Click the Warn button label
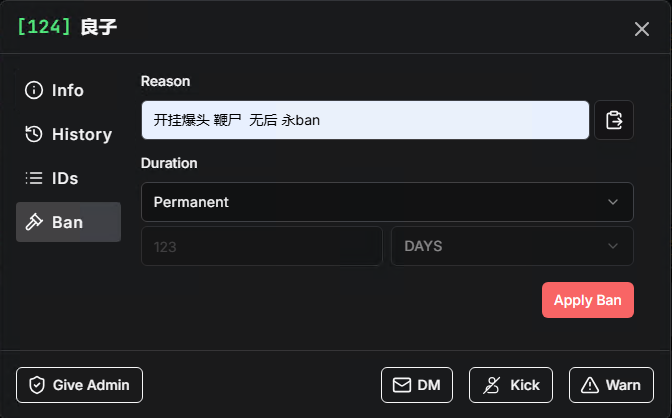The height and width of the screenshot is (418, 672). [x=623, y=385]
